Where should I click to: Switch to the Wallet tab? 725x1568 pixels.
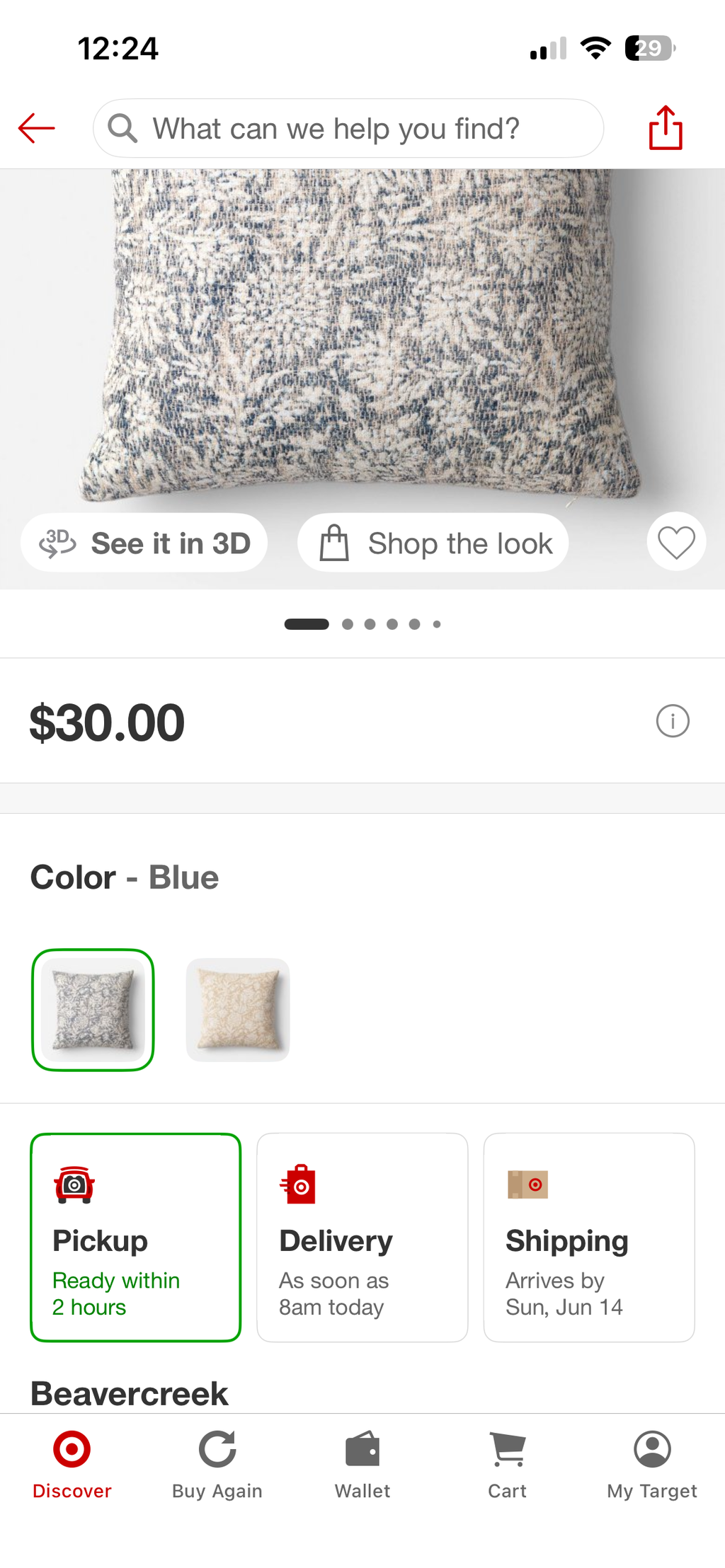pos(362,1464)
